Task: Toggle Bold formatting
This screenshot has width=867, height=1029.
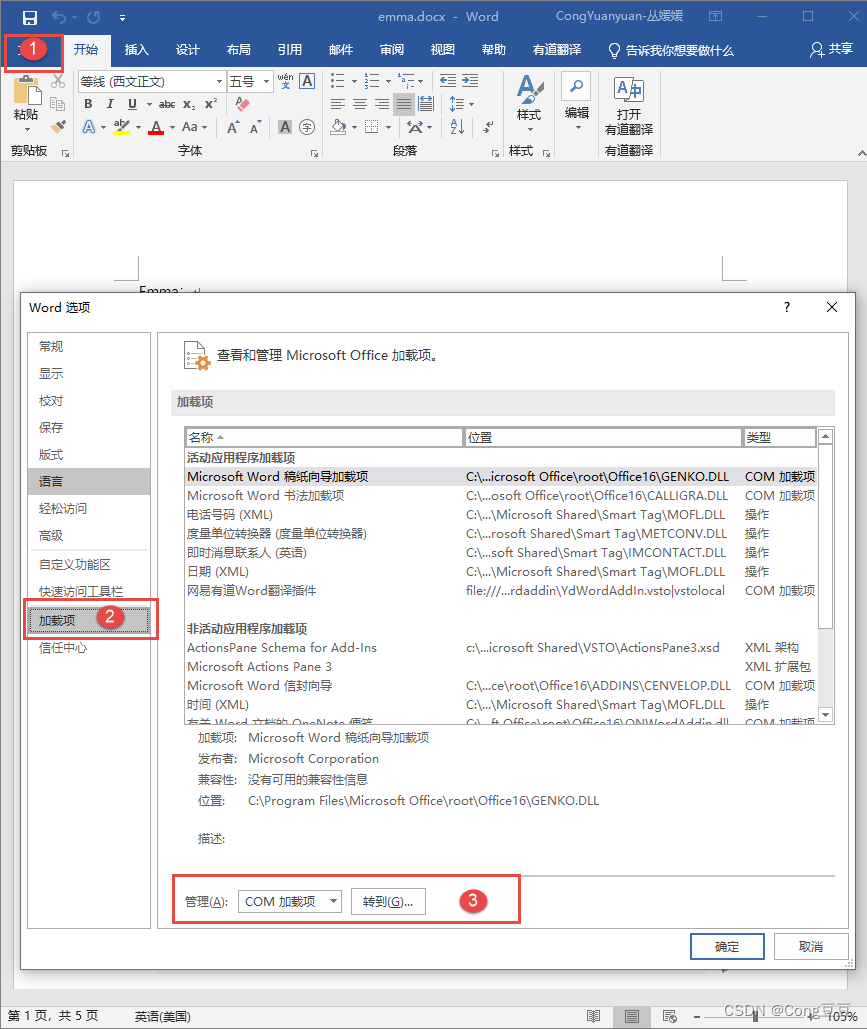Action: coord(89,104)
